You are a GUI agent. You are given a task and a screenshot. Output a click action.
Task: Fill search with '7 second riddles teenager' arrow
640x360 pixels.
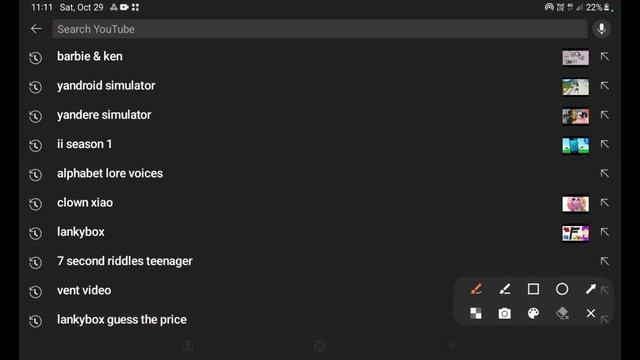604,261
